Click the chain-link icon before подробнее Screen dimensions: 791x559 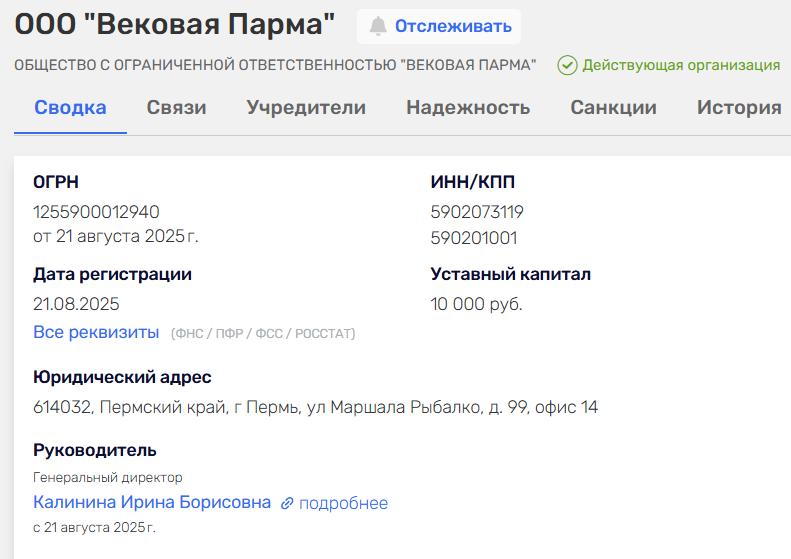coord(287,503)
